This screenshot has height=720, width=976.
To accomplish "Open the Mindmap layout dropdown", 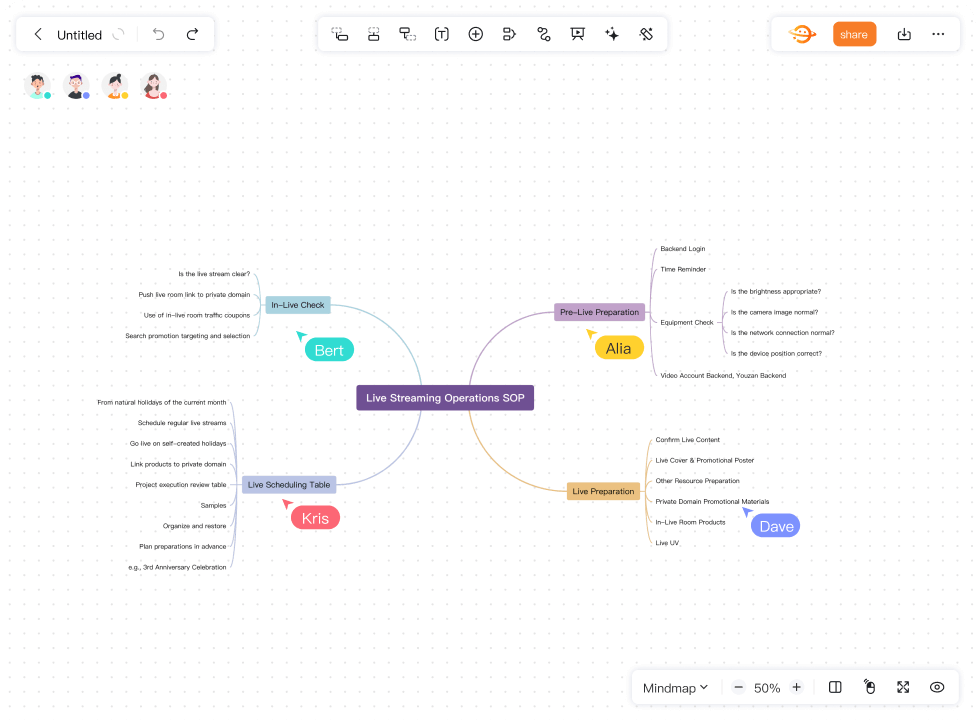I will tap(674, 687).
